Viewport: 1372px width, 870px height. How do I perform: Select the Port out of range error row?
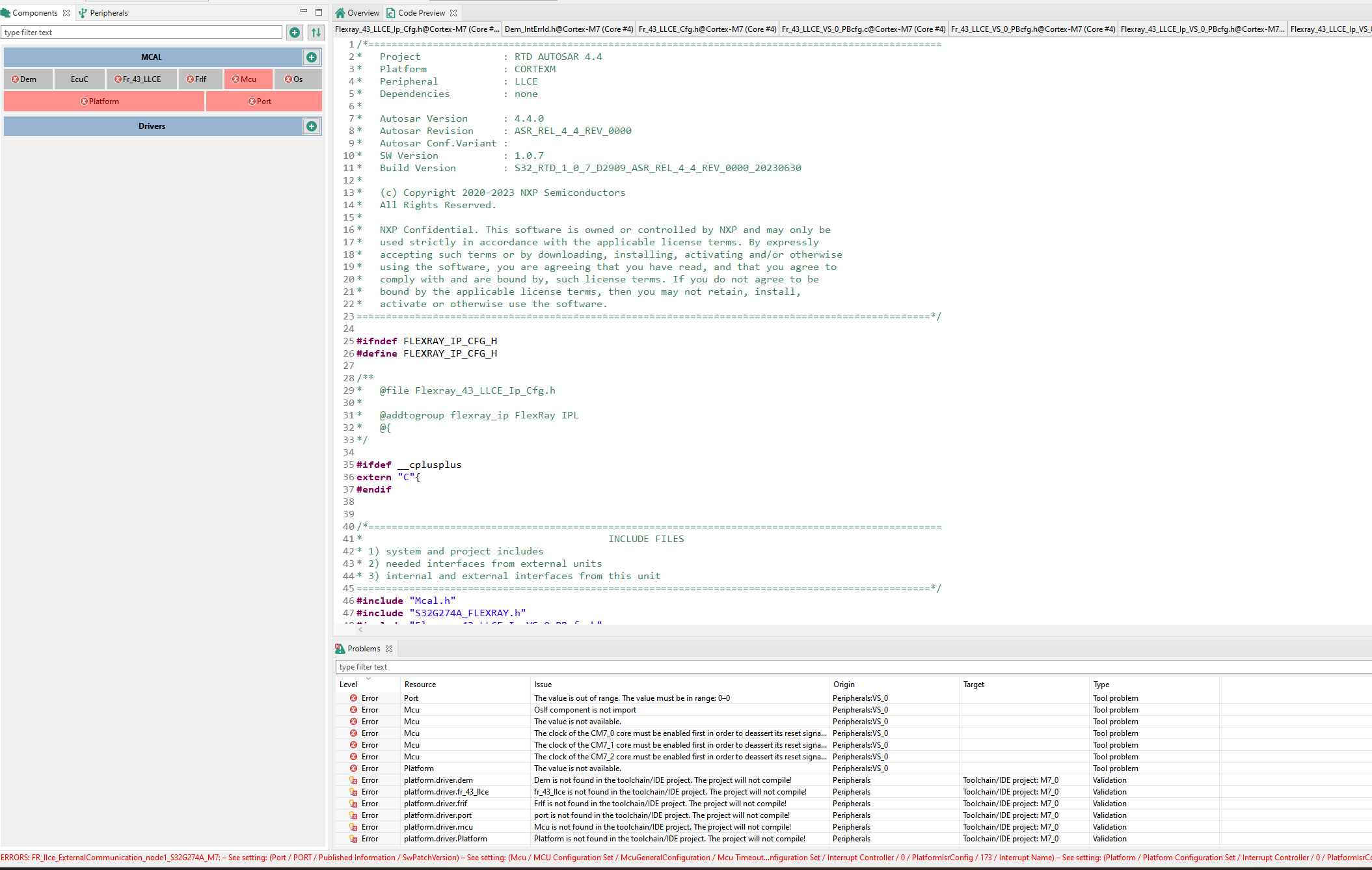click(x=631, y=698)
